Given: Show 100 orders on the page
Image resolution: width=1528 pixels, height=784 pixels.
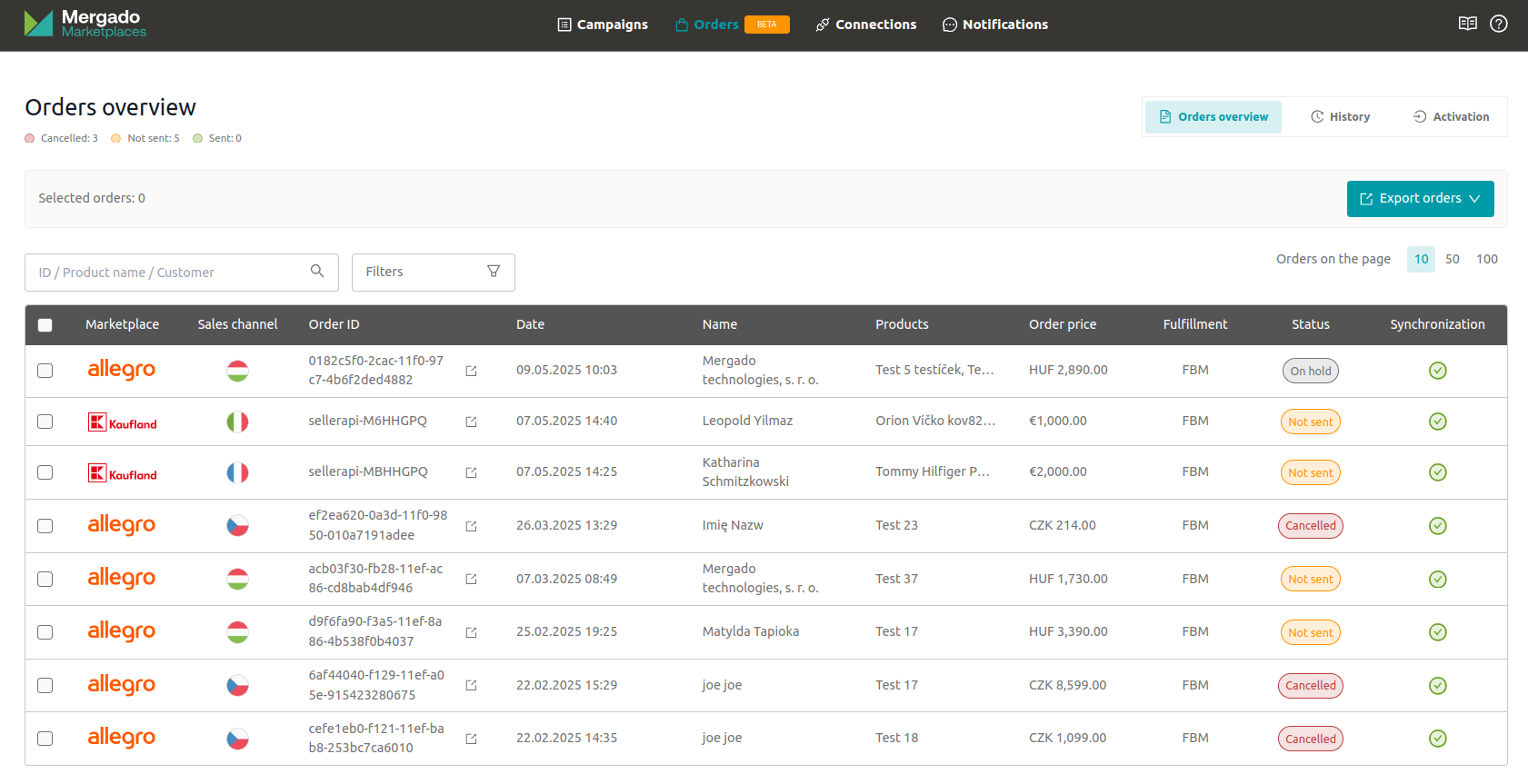Looking at the screenshot, I should pyautogui.click(x=1487, y=259).
